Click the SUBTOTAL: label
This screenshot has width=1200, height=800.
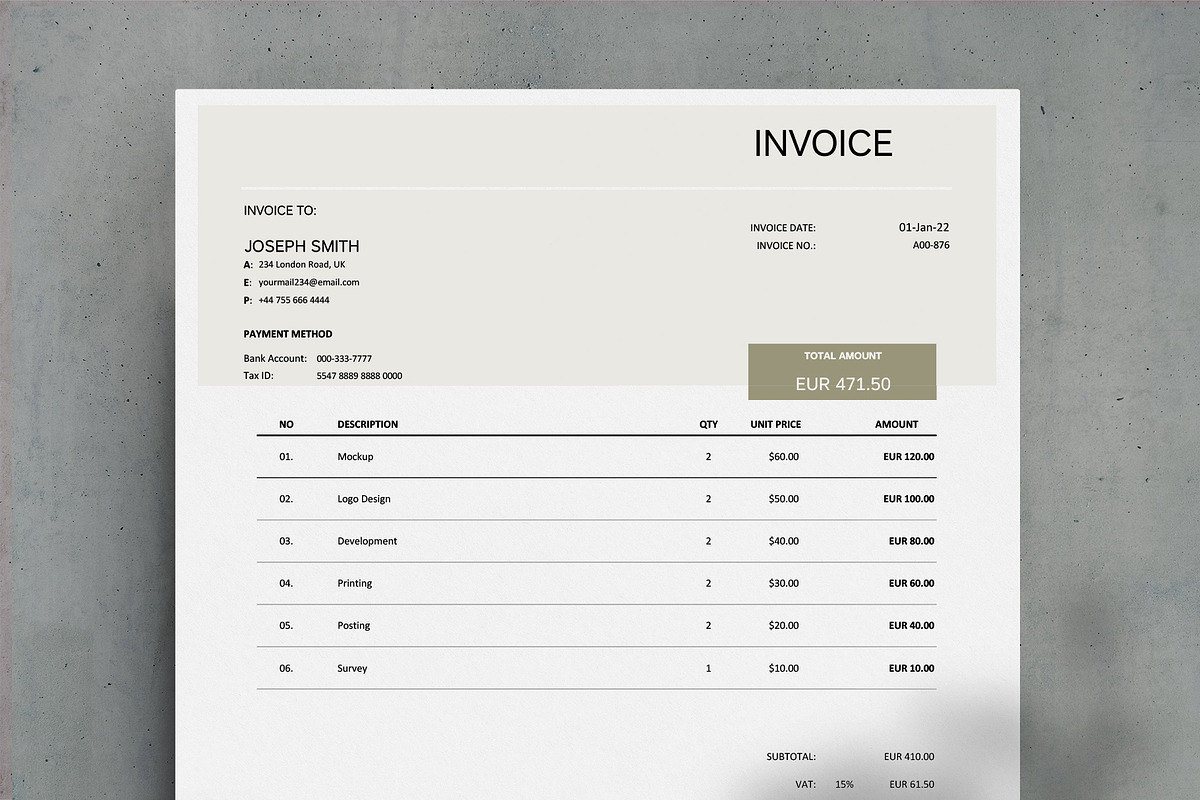click(x=791, y=757)
